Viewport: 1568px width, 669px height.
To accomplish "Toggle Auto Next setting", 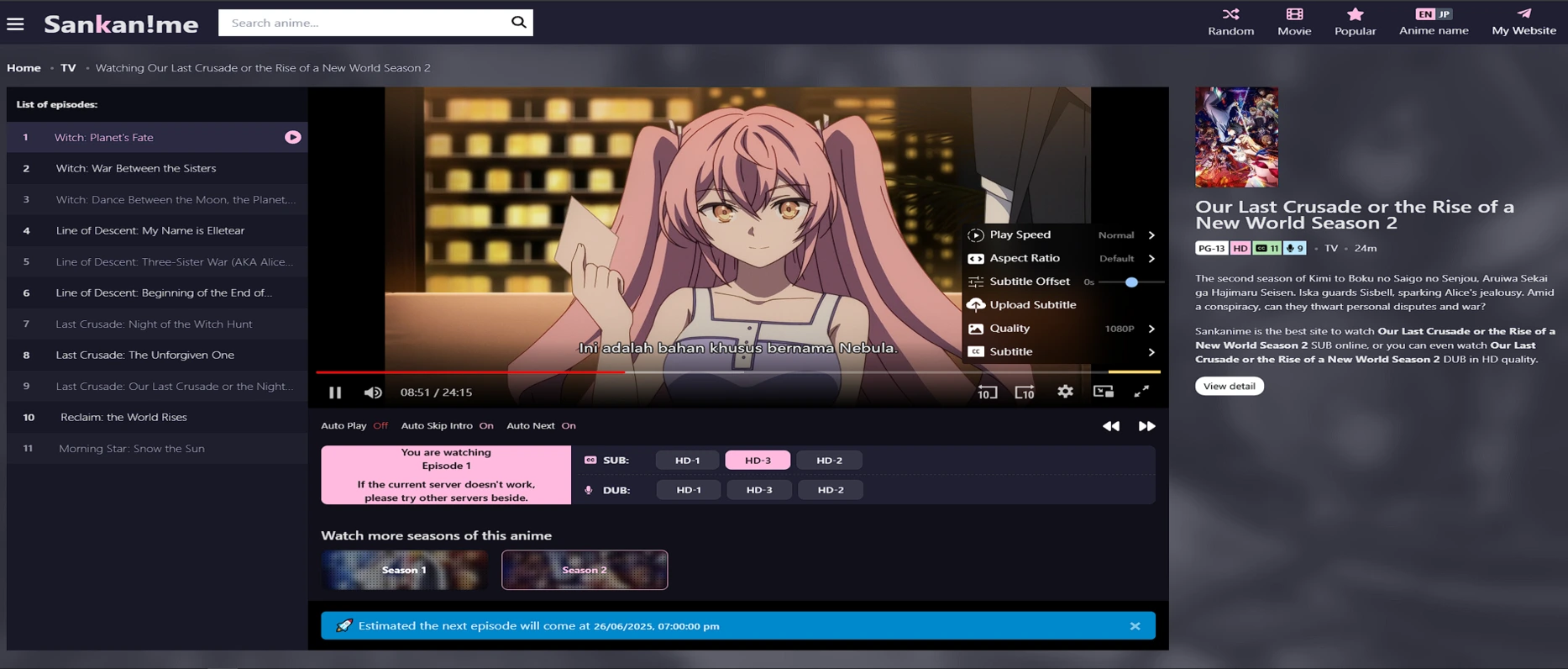I will pos(541,426).
